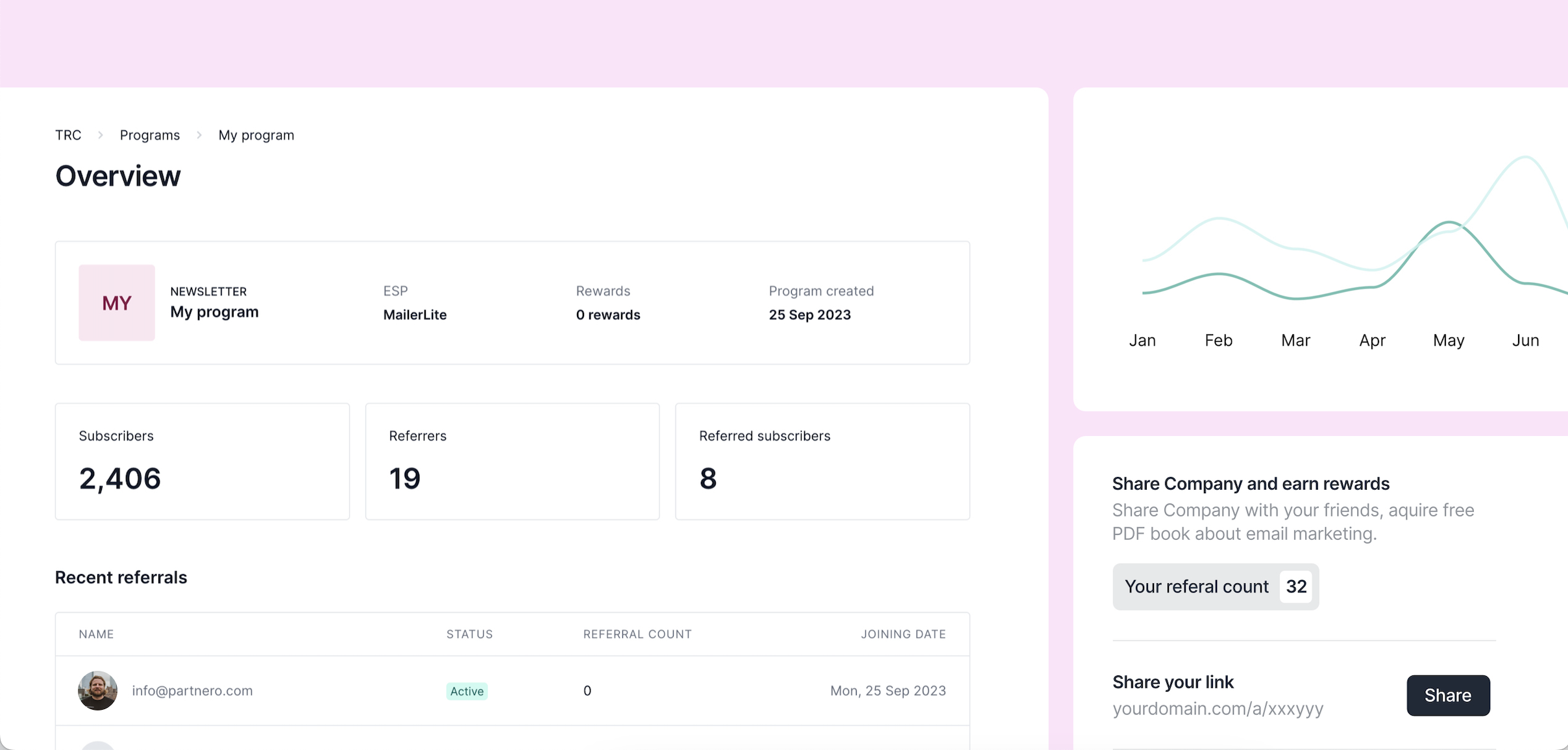
Task: Sort by NAME column header
Action: [96, 634]
